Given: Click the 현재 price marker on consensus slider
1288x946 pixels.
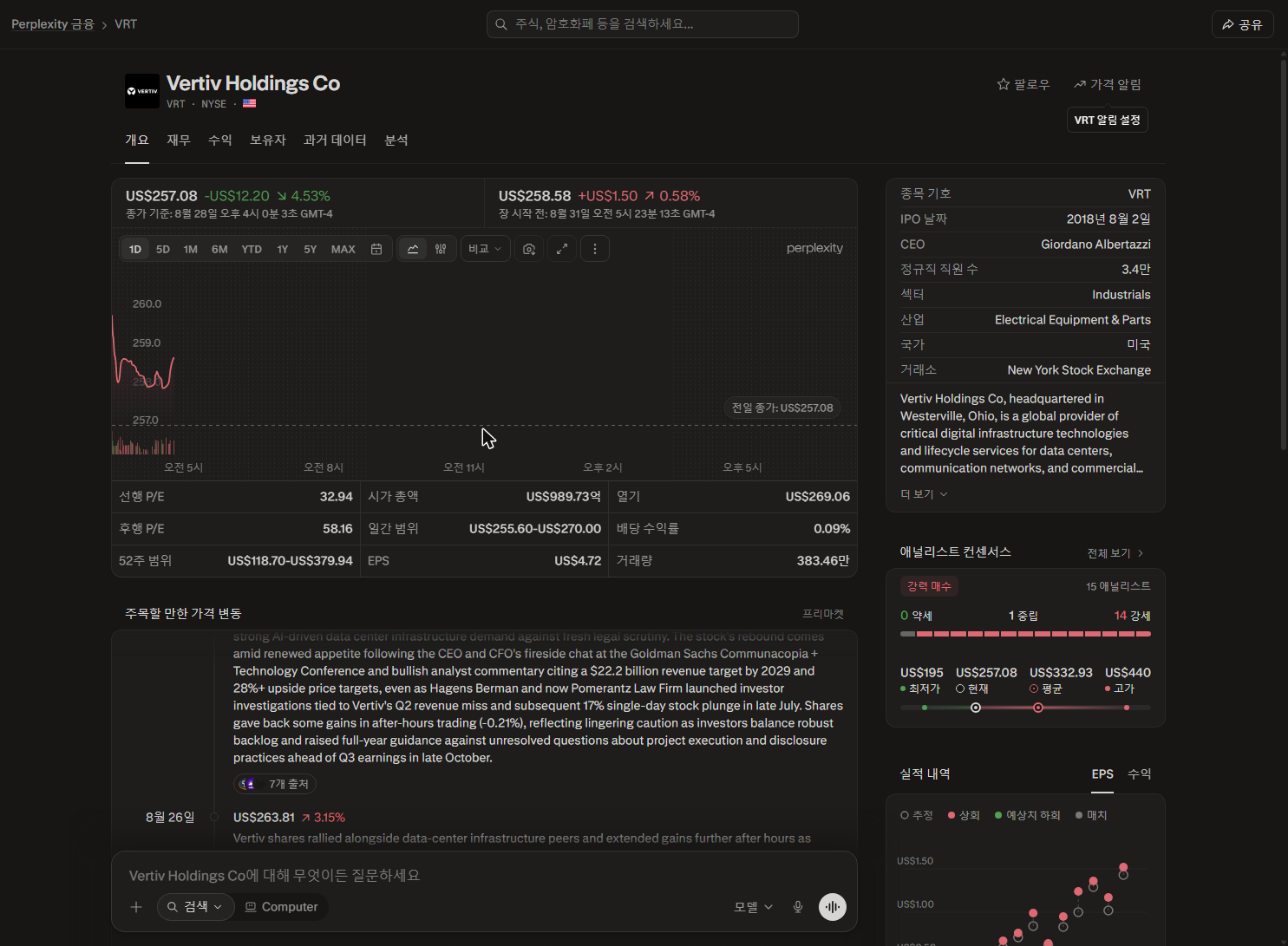Looking at the screenshot, I should pos(976,708).
